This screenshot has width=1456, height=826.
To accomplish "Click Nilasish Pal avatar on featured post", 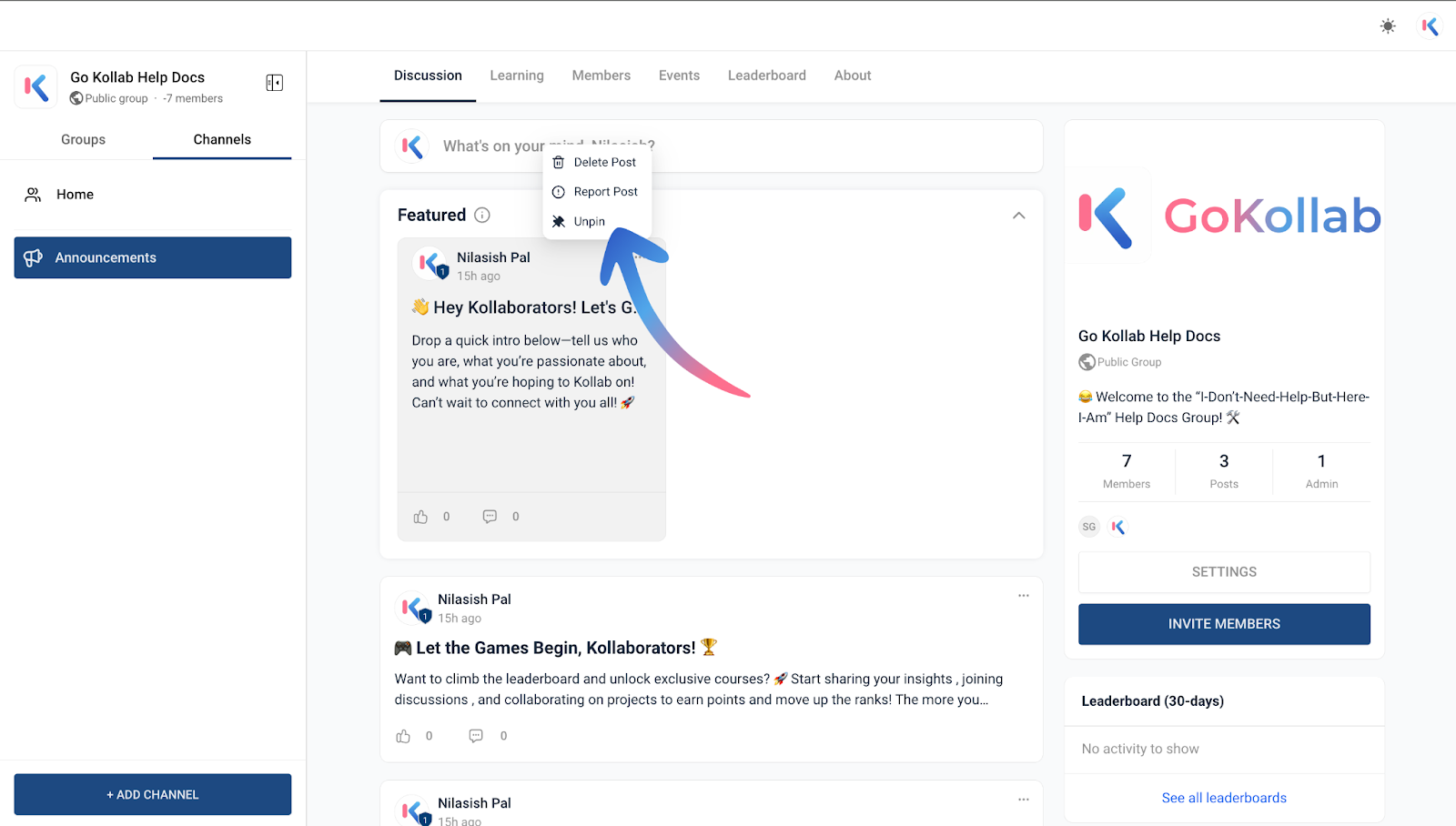I will [x=430, y=265].
